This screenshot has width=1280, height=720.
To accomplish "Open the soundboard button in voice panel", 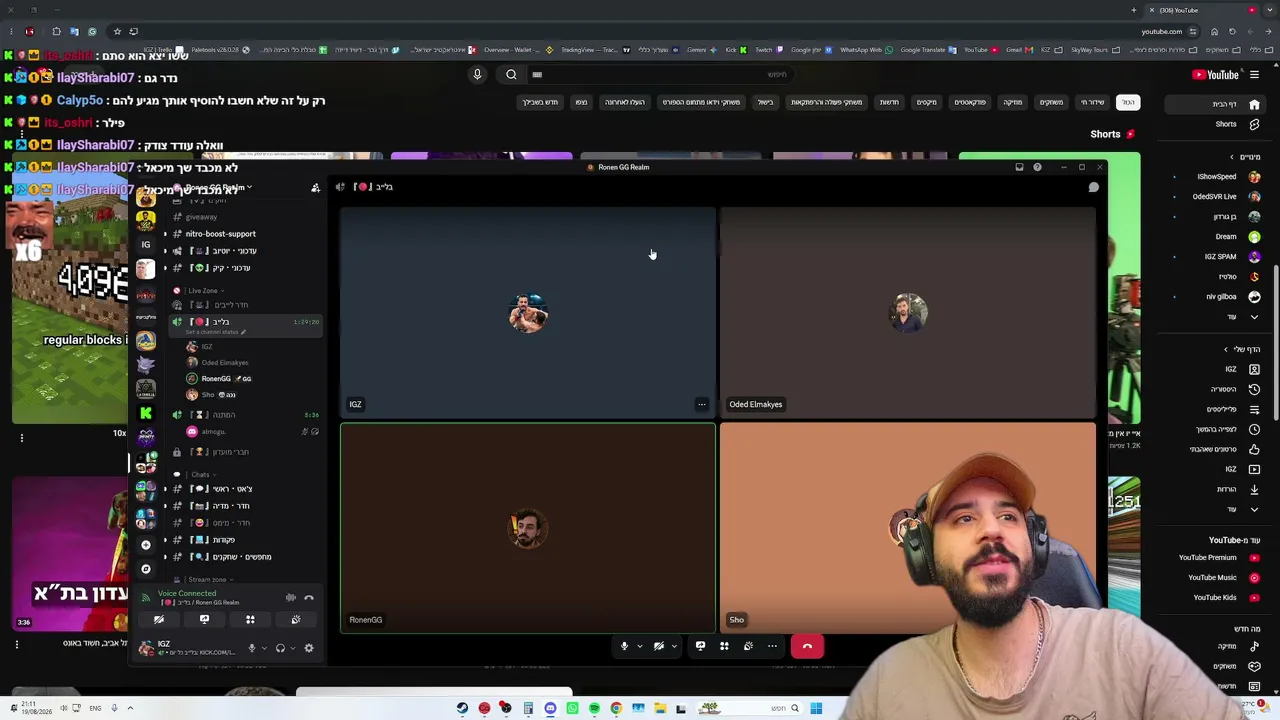I will pos(296,620).
